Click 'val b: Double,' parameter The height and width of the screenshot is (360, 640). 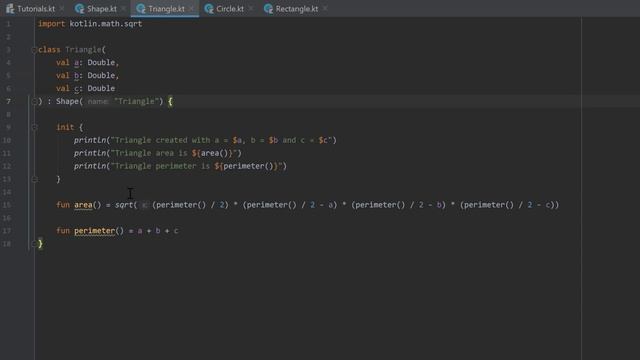tap(87, 76)
